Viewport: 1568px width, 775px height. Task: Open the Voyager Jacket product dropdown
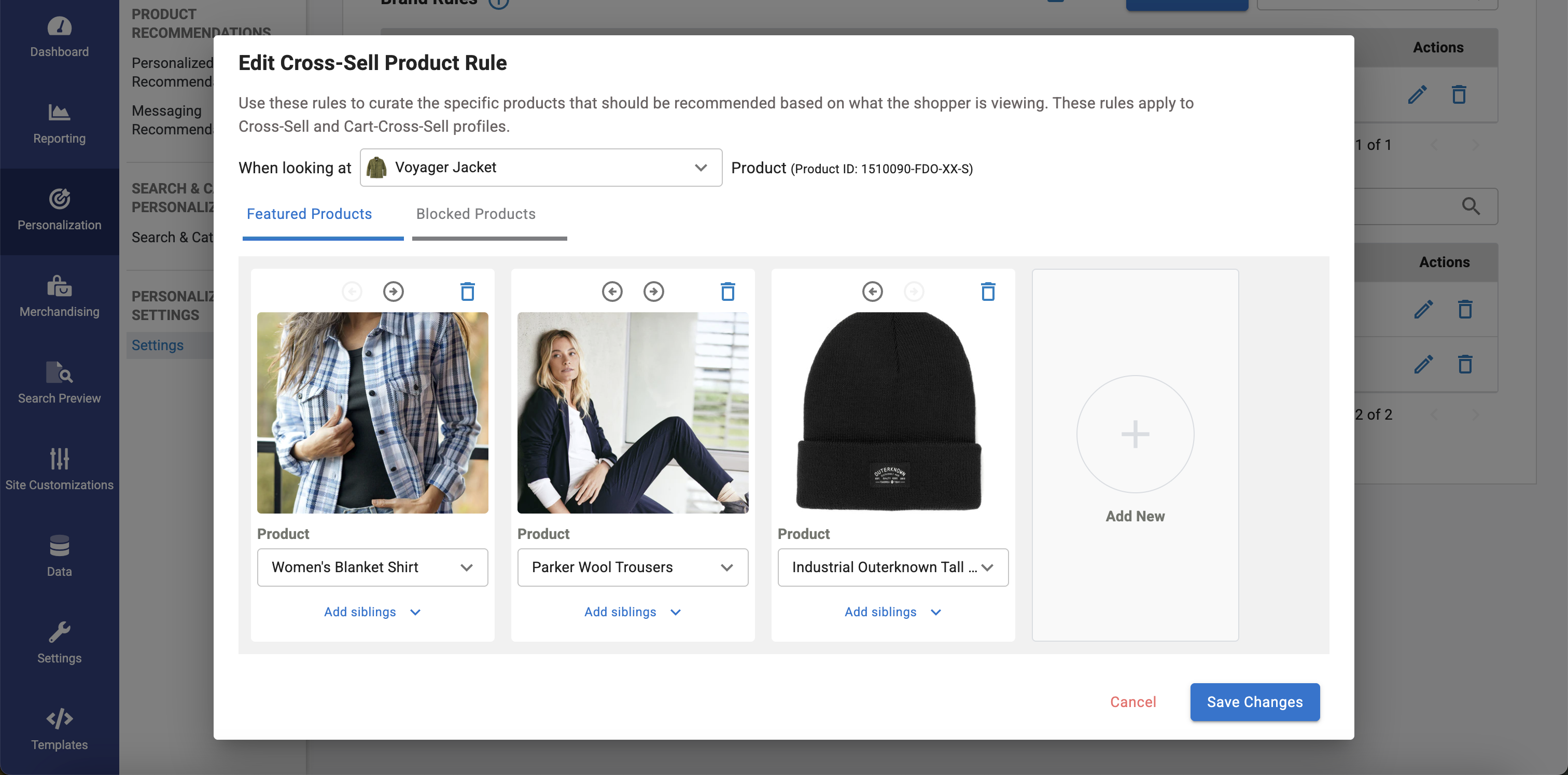[x=540, y=168]
